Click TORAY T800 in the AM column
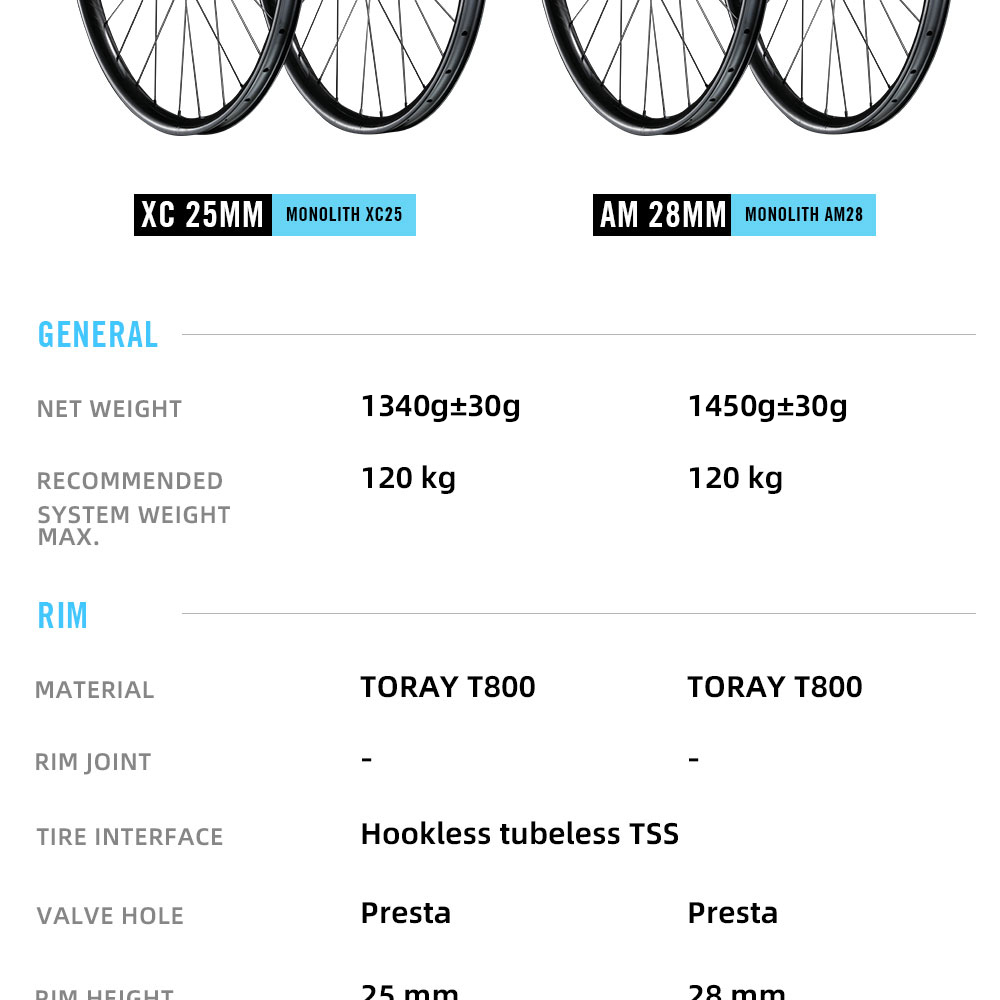Viewport: 1000px width, 1000px height. coord(775,687)
